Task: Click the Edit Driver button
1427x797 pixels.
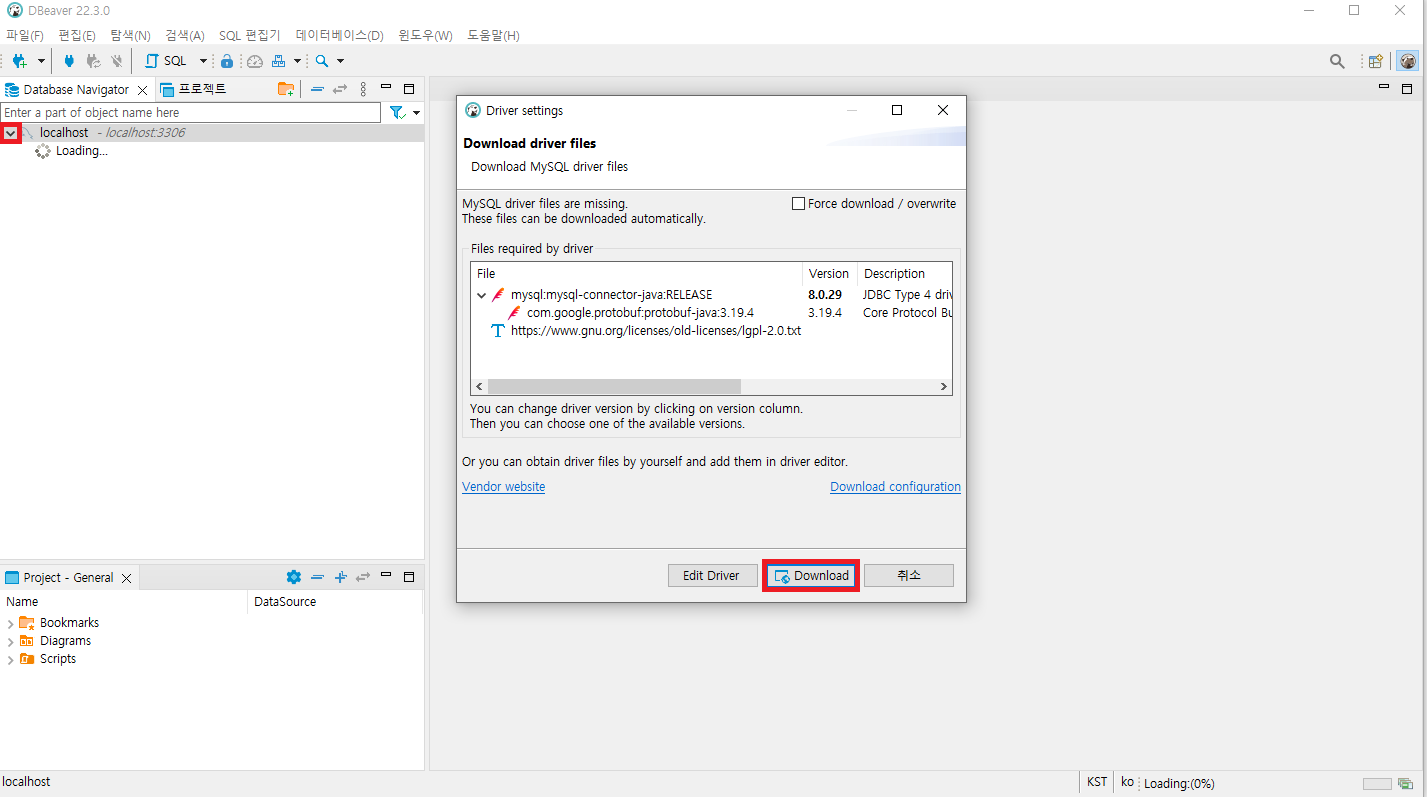Action: pyautogui.click(x=713, y=575)
